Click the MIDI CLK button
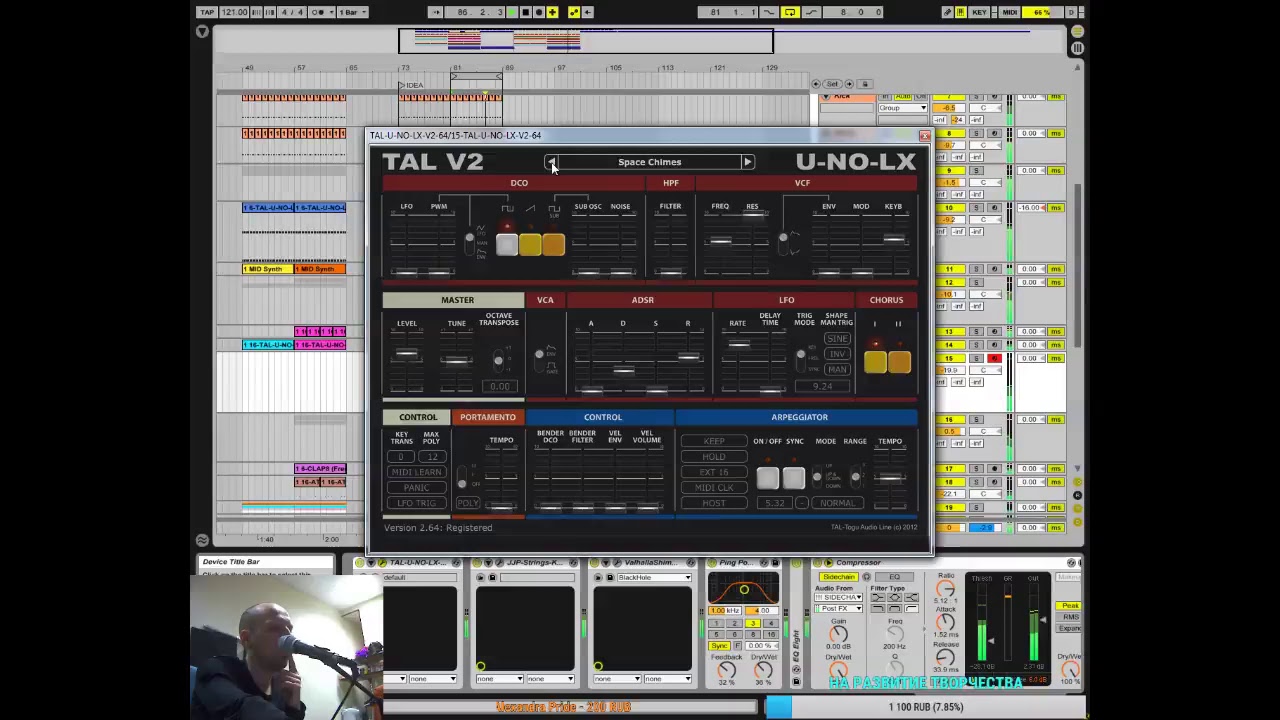Viewport: 1280px width, 720px height. [714, 488]
